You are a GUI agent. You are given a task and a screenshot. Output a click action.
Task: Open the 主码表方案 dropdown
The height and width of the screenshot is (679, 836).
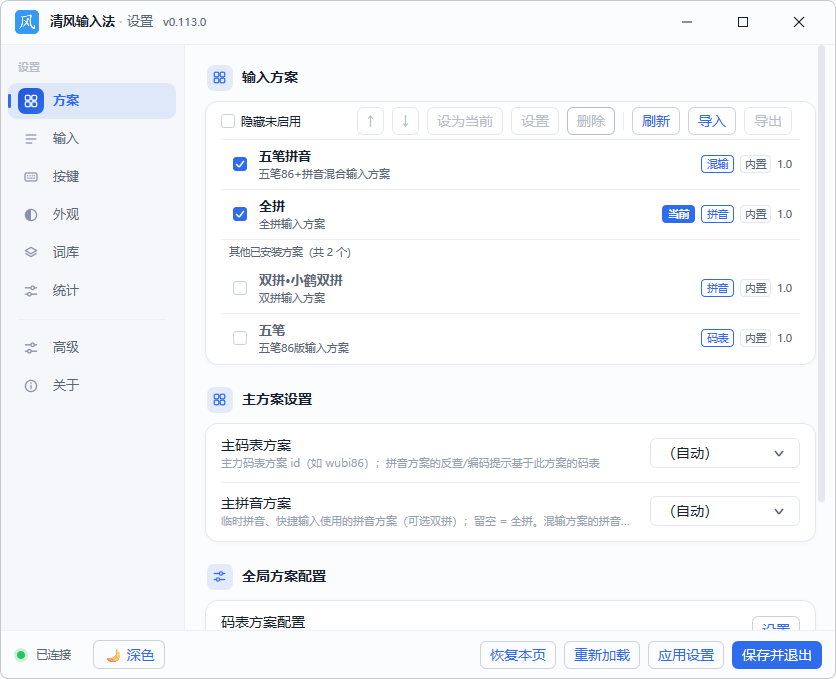pyautogui.click(x=725, y=453)
